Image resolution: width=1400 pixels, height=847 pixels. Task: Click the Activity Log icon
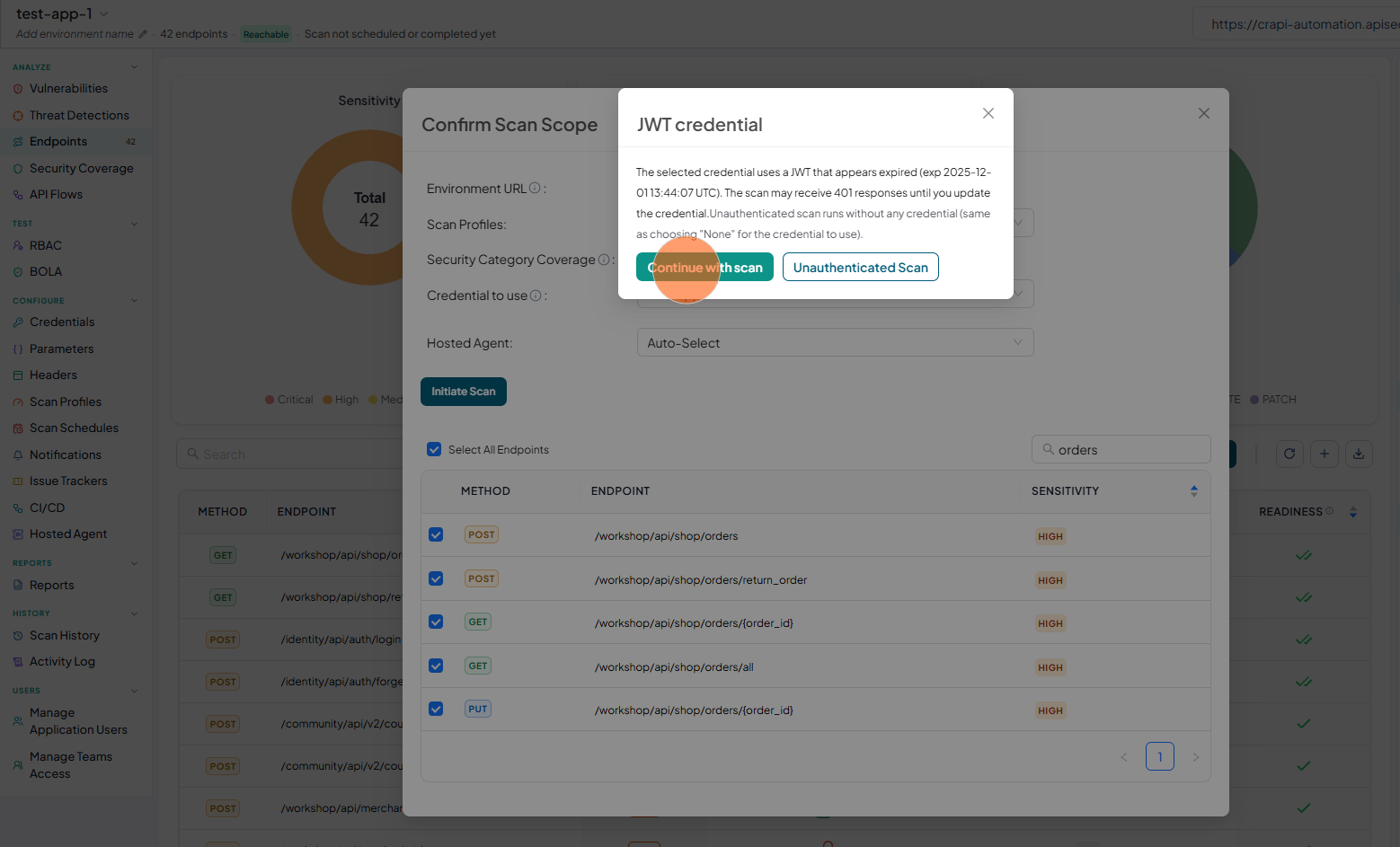18,662
